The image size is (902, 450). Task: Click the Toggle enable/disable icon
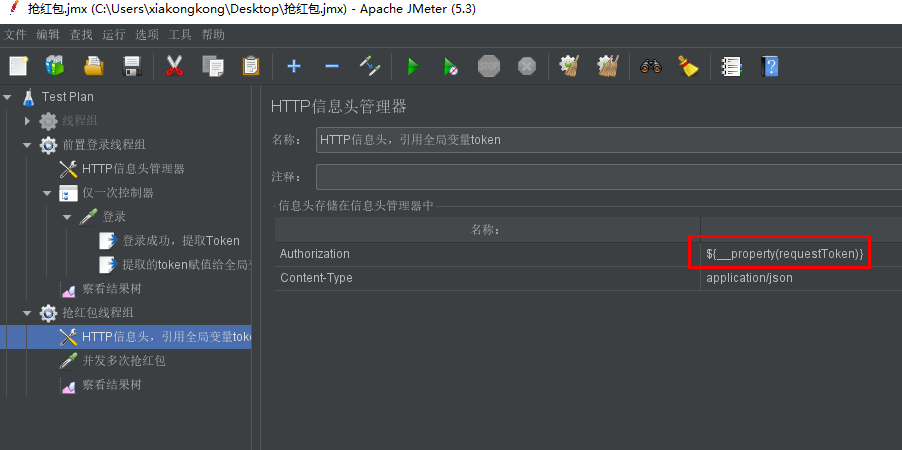[370, 66]
